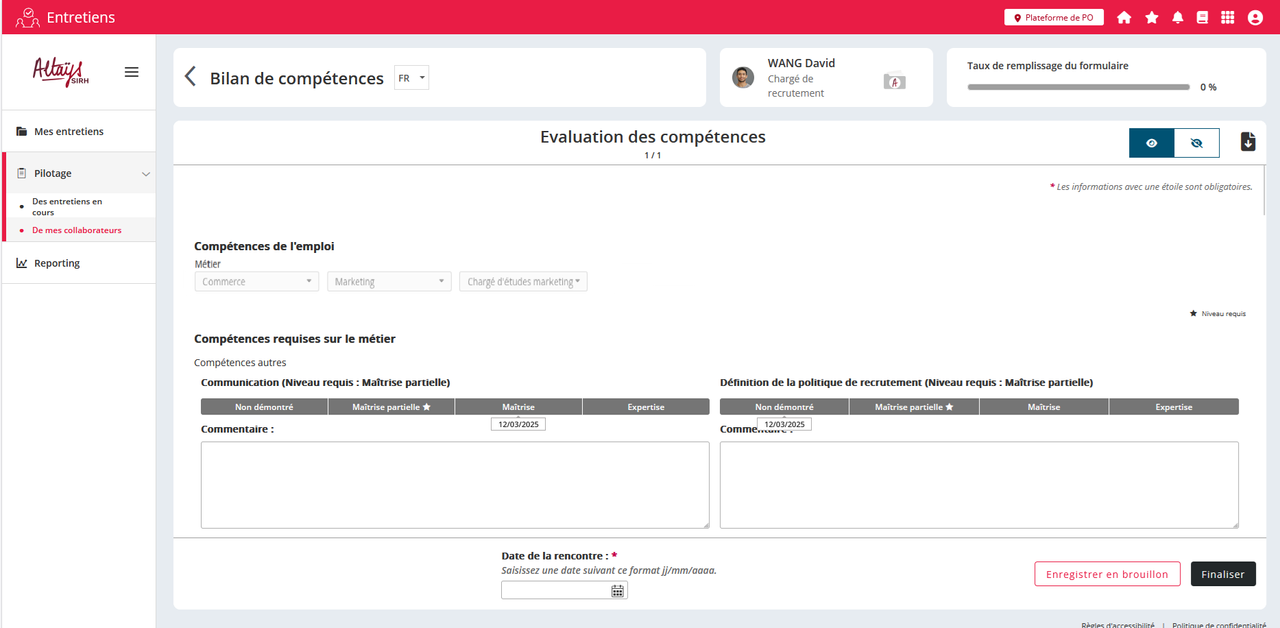Image resolution: width=1280 pixels, height=628 pixels.
Task: Open the FR language dropdown
Action: click(x=411, y=78)
